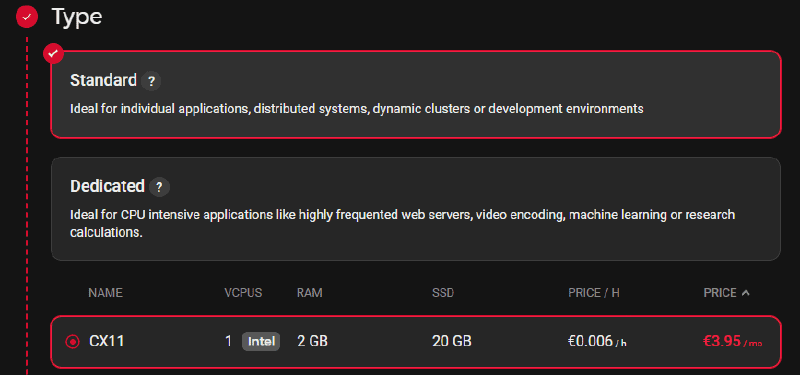Click the €3.95/mo monthly price
This screenshot has height=375, width=800.
point(733,341)
